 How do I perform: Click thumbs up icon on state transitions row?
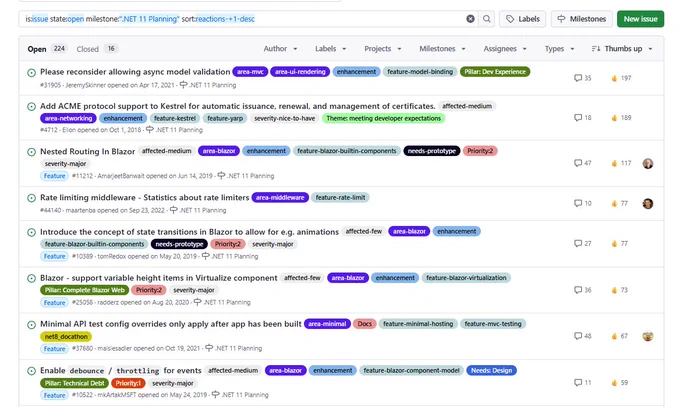pos(614,243)
